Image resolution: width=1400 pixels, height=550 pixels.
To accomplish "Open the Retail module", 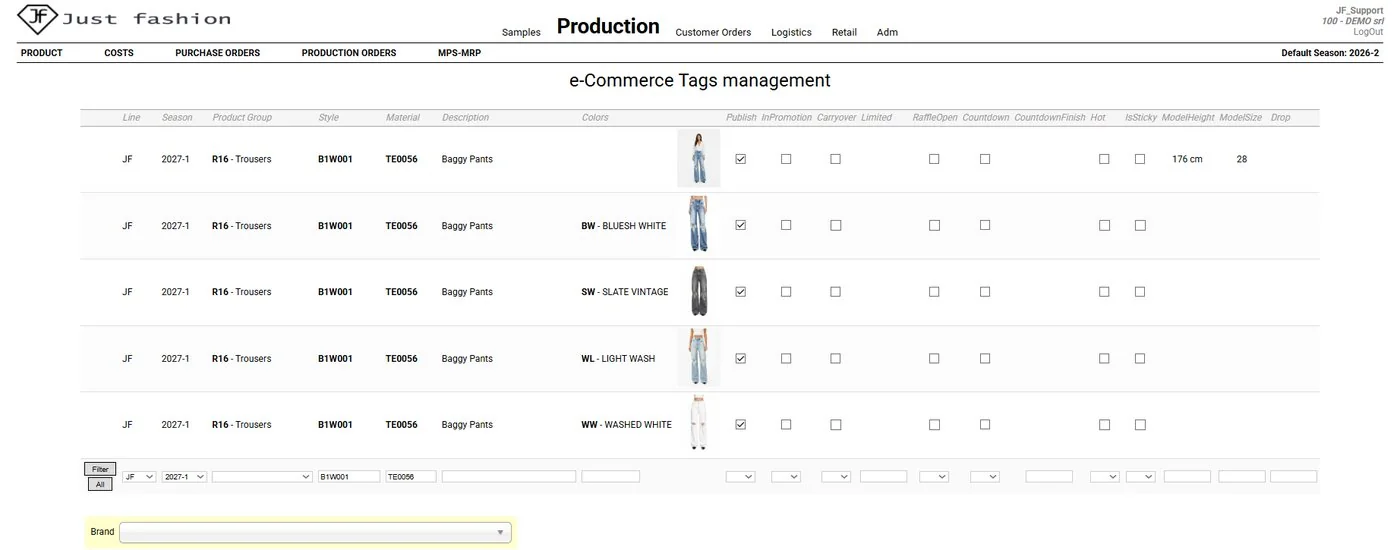I will coord(844,32).
